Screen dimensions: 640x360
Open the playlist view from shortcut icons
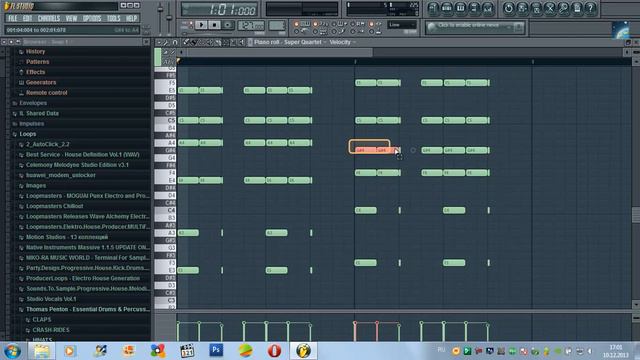click(433, 8)
